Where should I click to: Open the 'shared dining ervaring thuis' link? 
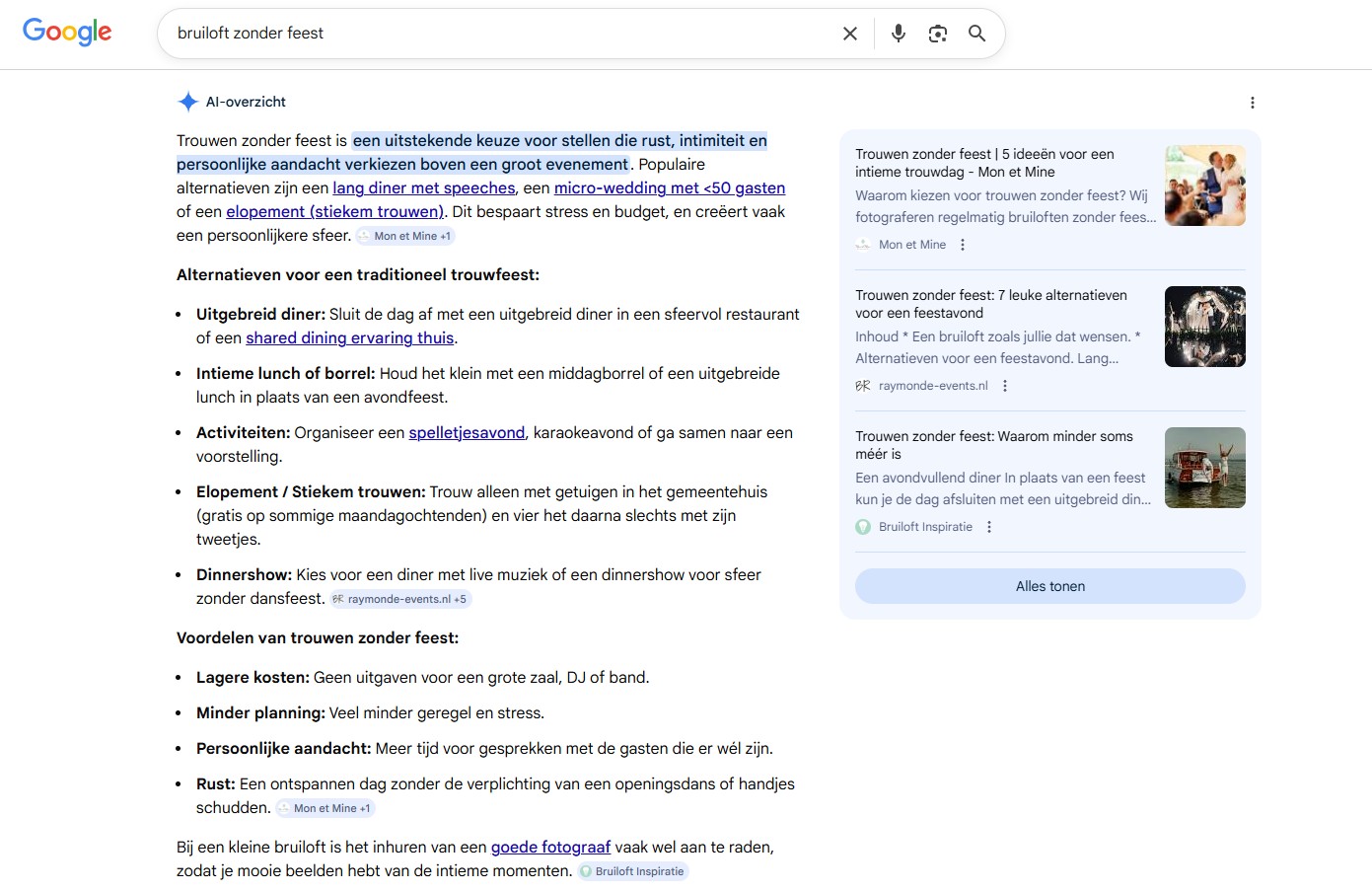pyautogui.click(x=350, y=337)
